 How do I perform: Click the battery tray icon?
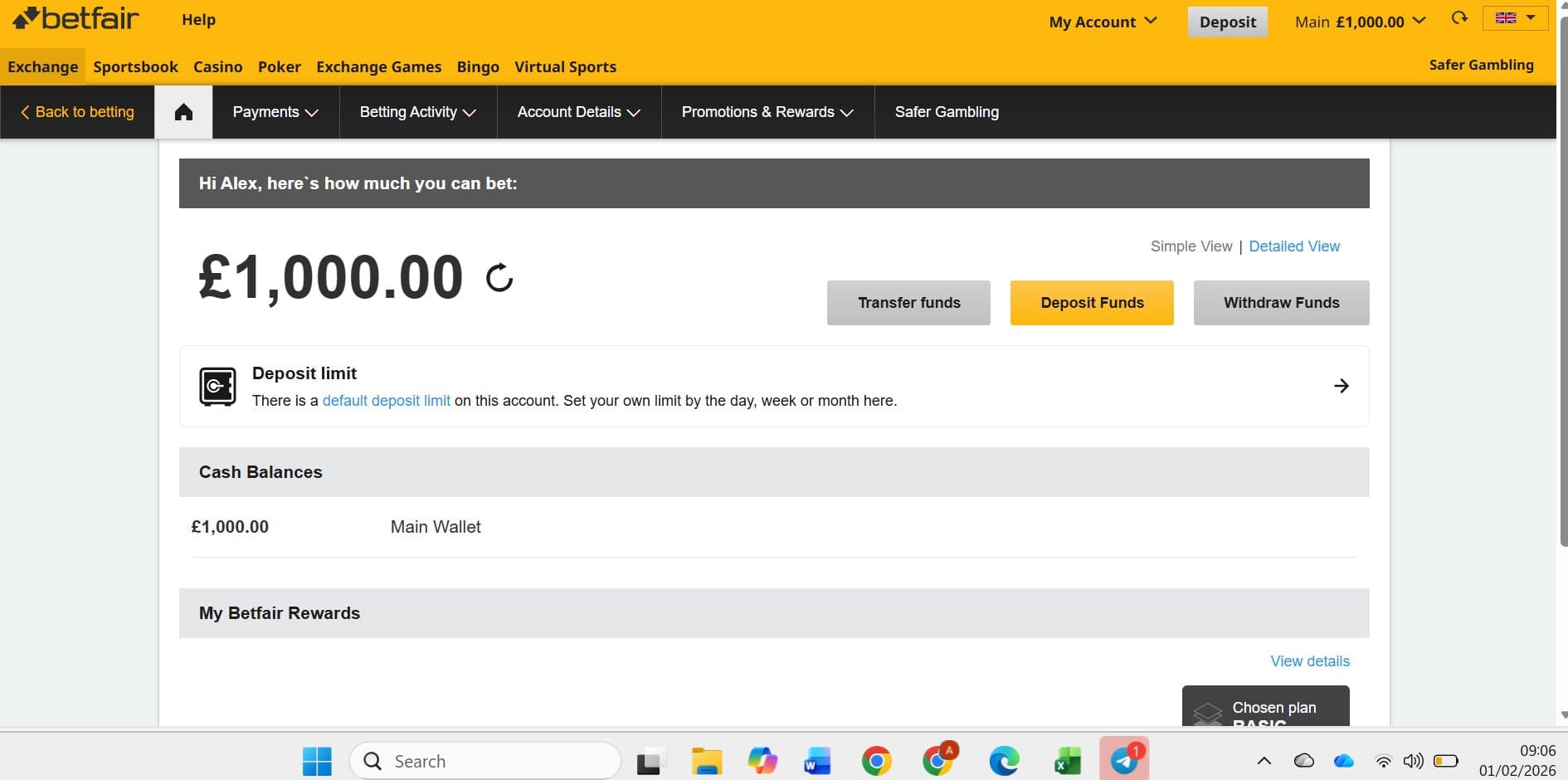pyautogui.click(x=1446, y=761)
